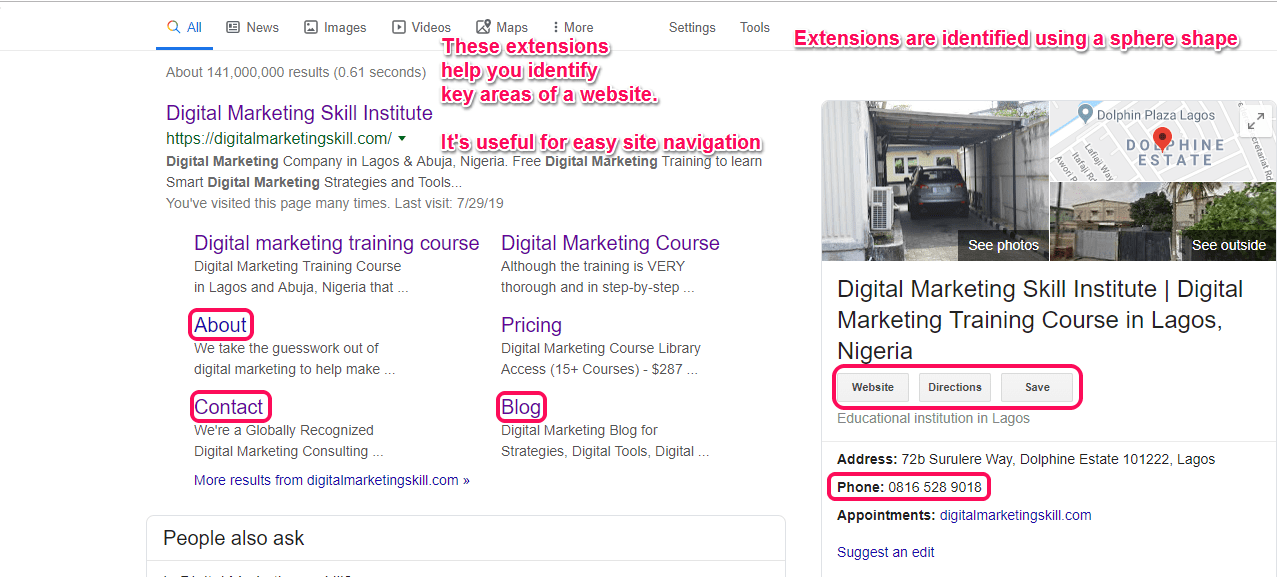Open the Blog sitelink
This screenshot has width=1277, height=577.
(x=521, y=407)
